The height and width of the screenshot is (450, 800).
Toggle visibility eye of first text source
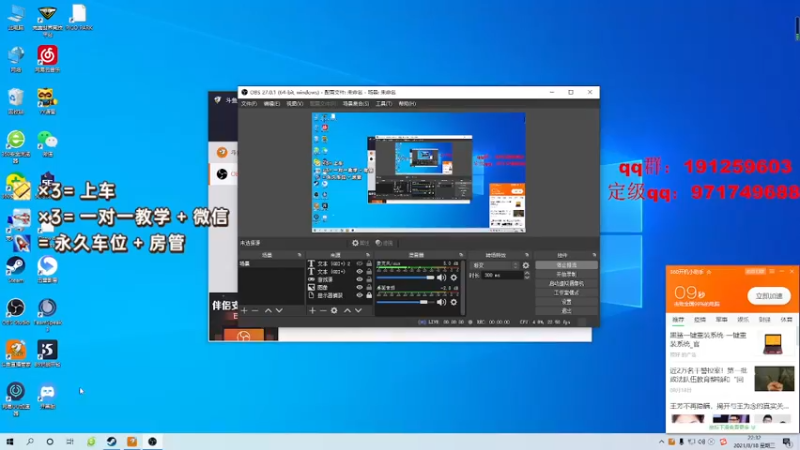pos(360,264)
